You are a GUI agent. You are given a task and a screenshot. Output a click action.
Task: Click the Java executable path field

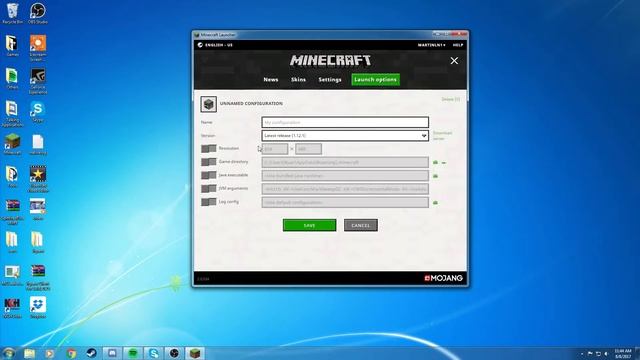pos(345,176)
